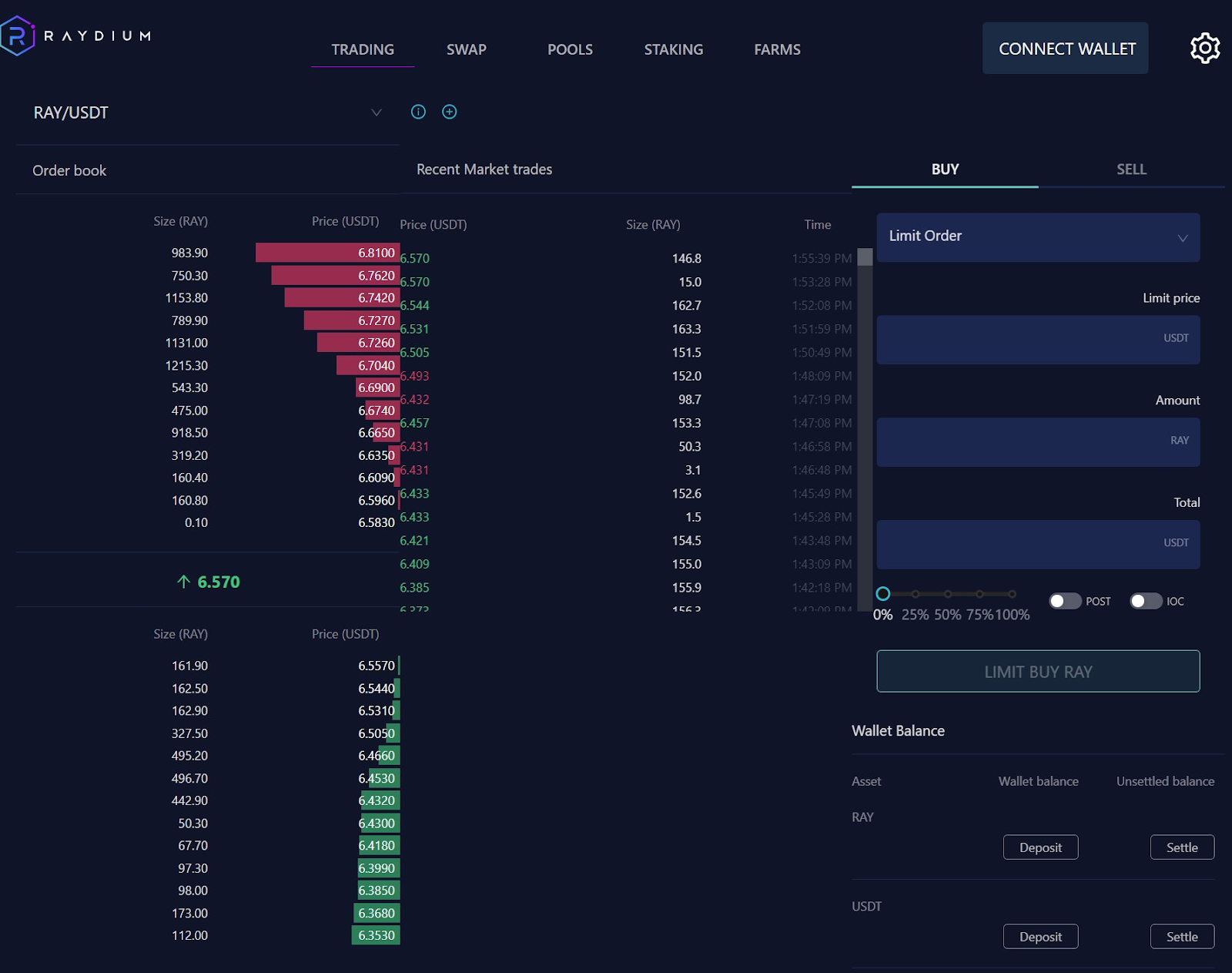Select bid price 6.3530 in order book
This screenshot has height=973, width=1232.
(x=376, y=935)
